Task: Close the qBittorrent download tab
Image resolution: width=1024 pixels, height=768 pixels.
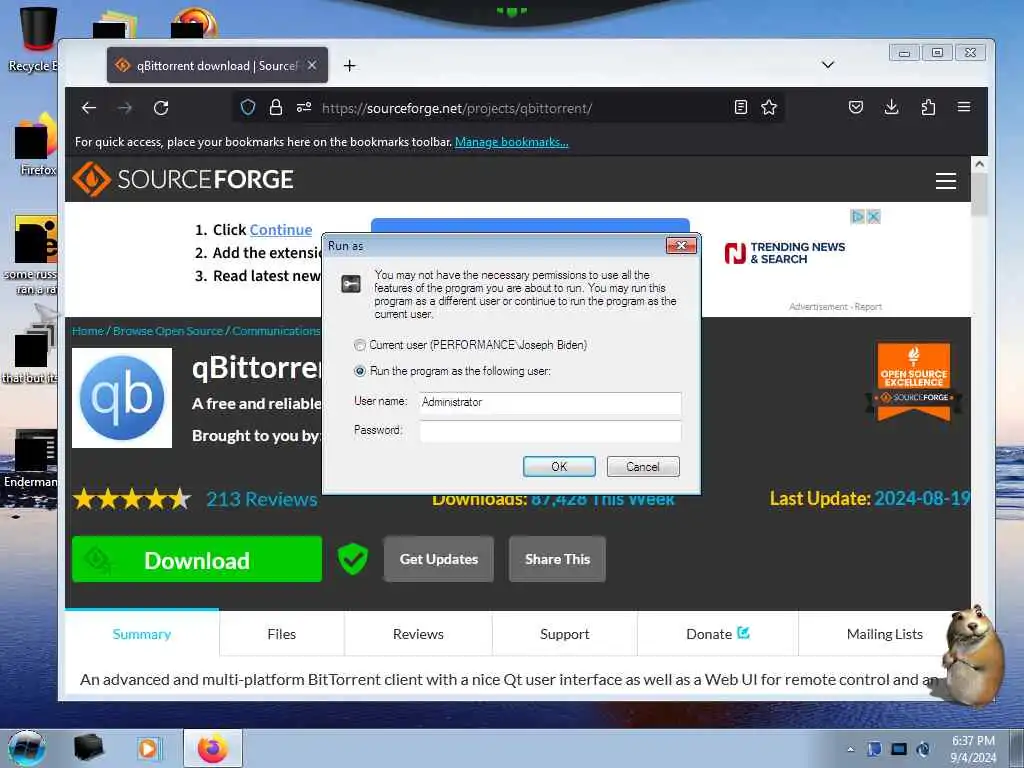Action: [x=312, y=65]
